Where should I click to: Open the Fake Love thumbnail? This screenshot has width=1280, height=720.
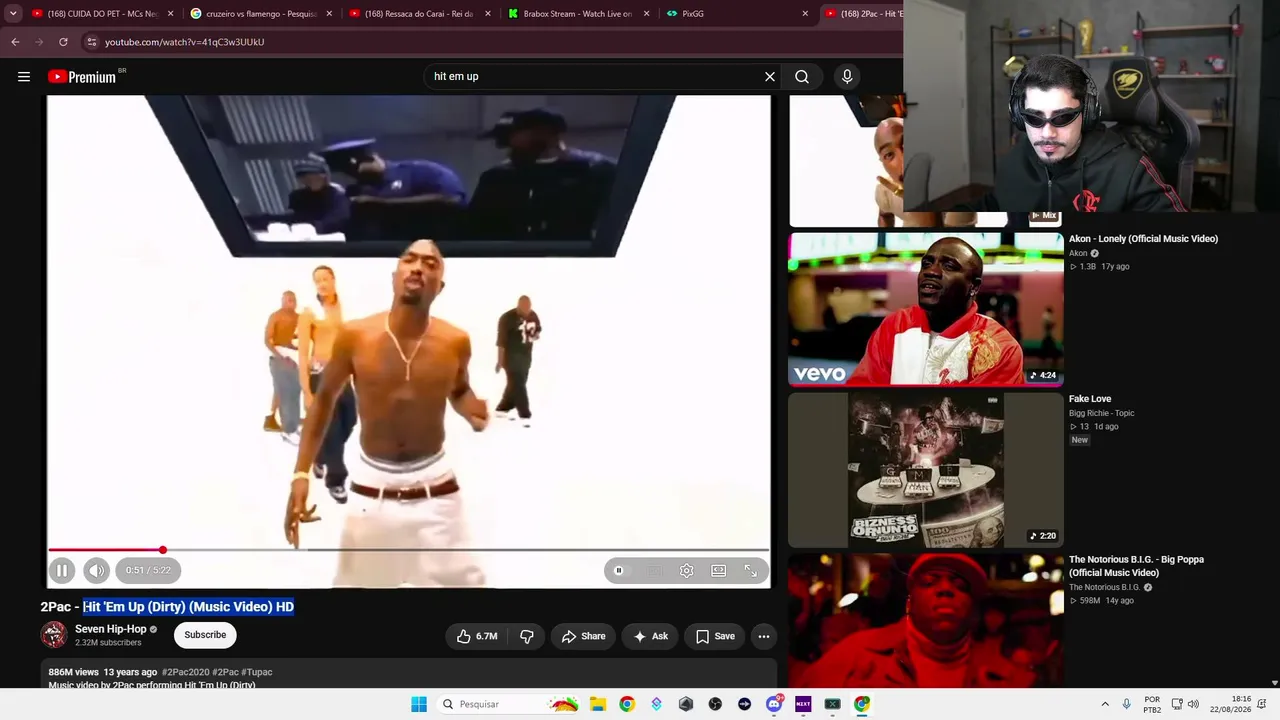coord(926,470)
